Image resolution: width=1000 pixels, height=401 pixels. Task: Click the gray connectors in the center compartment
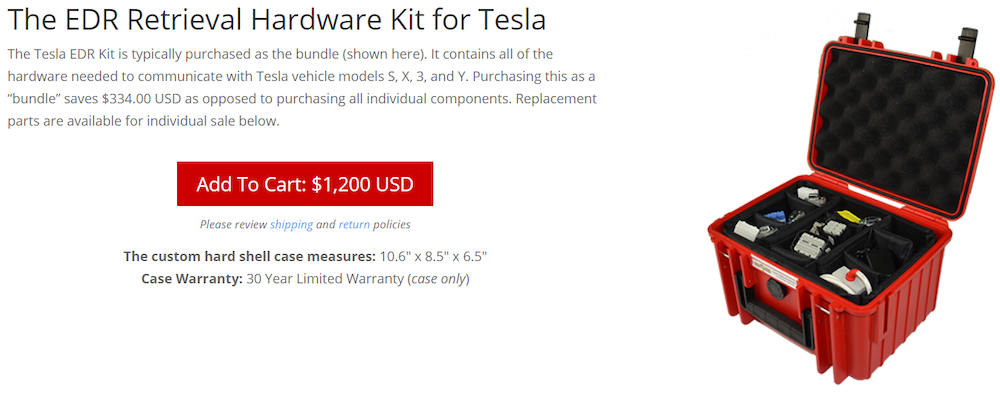click(806, 240)
